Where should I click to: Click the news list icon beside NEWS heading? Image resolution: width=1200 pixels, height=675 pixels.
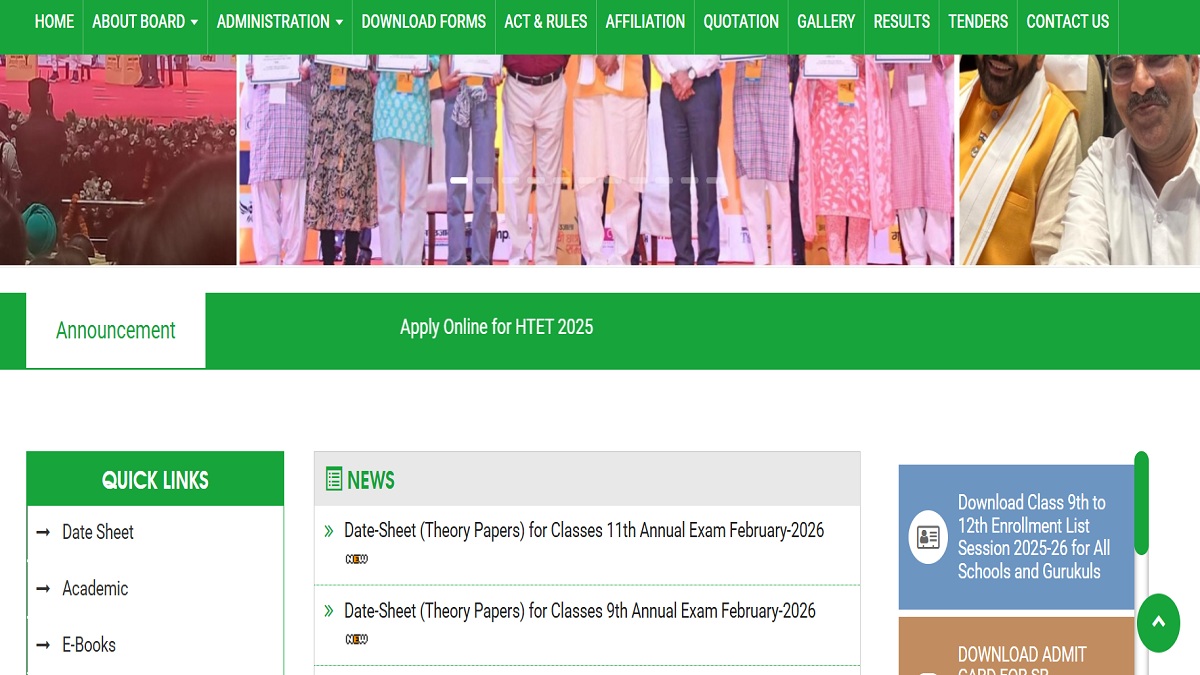coord(334,480)
